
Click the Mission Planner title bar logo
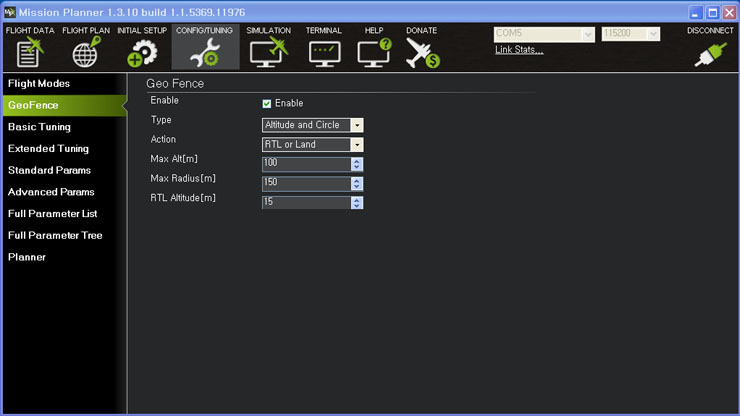9,12
